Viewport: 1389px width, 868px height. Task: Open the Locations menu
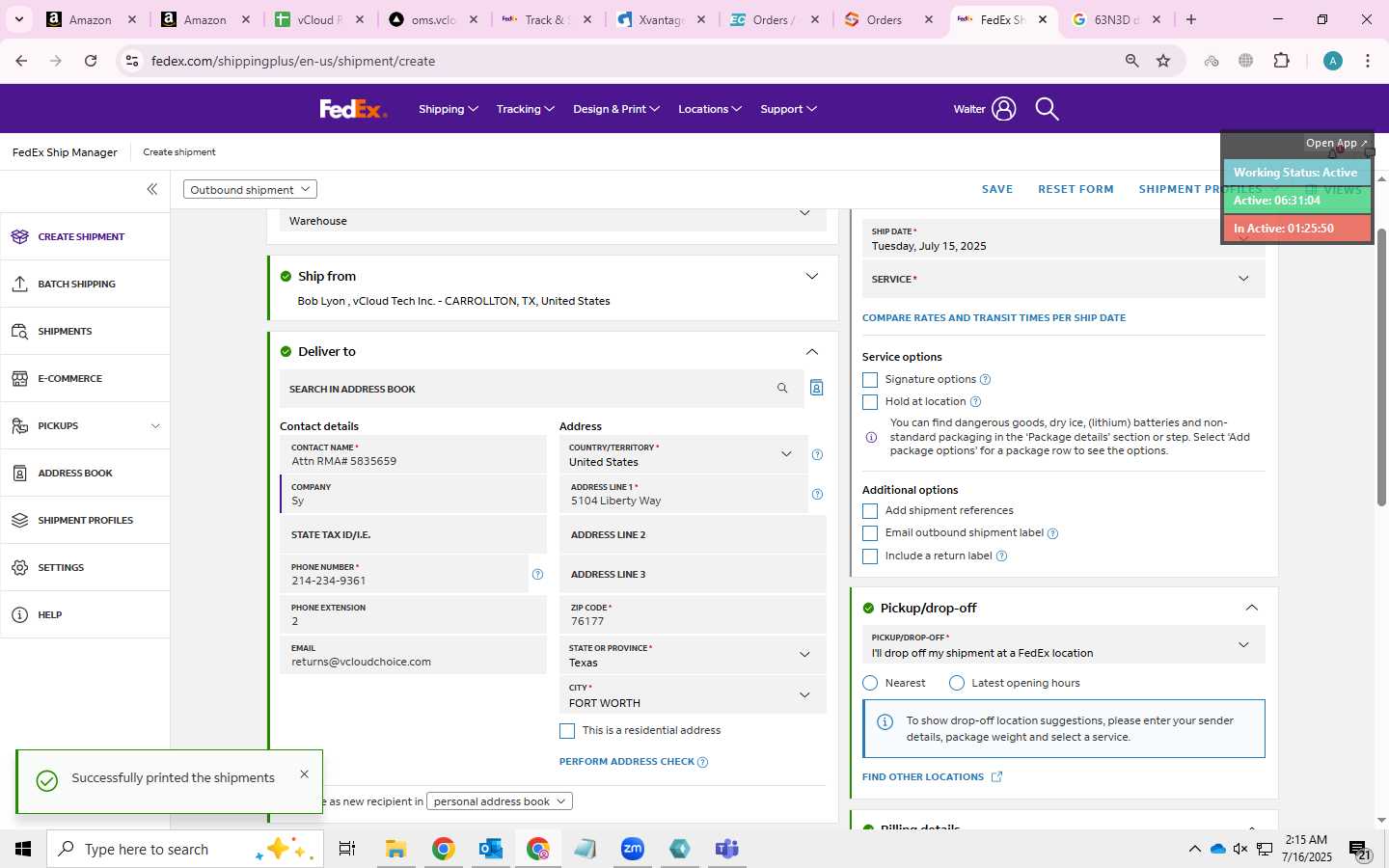710,109
